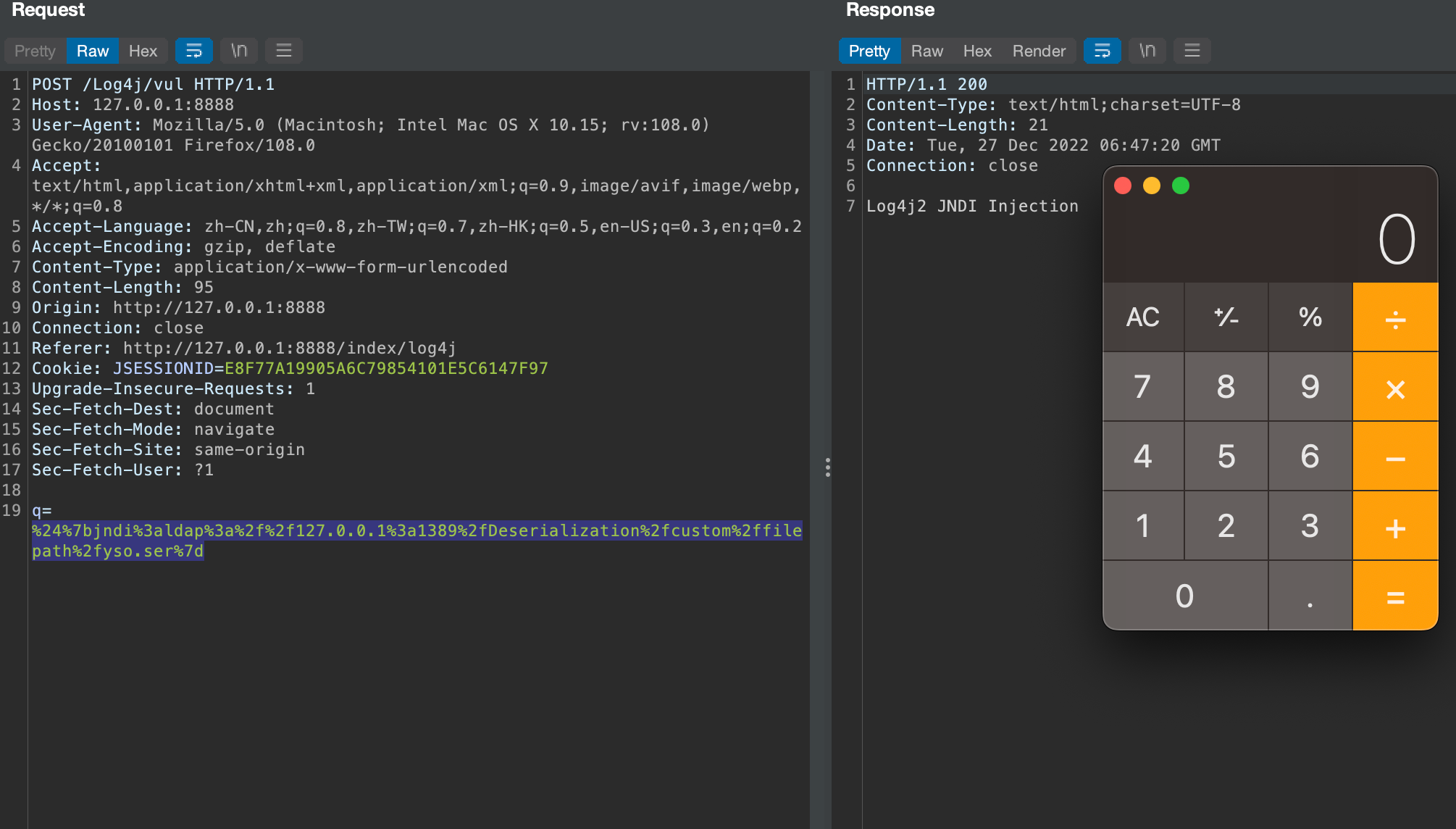Viewport: 1456px width, 829px height.
Task: Toggle non-printable characters \n in Response panel
Action: 1147,51
